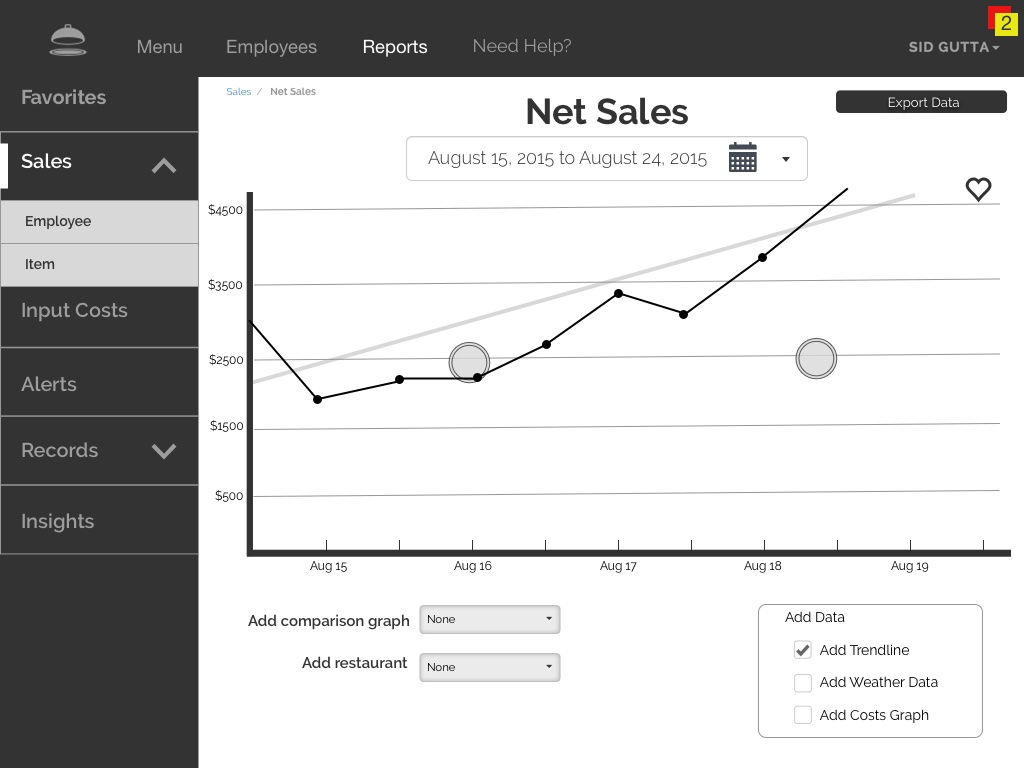Click the Net Sales page heading
The width and height of the screenshot is (1024, 768).
[x=607, y=112]
